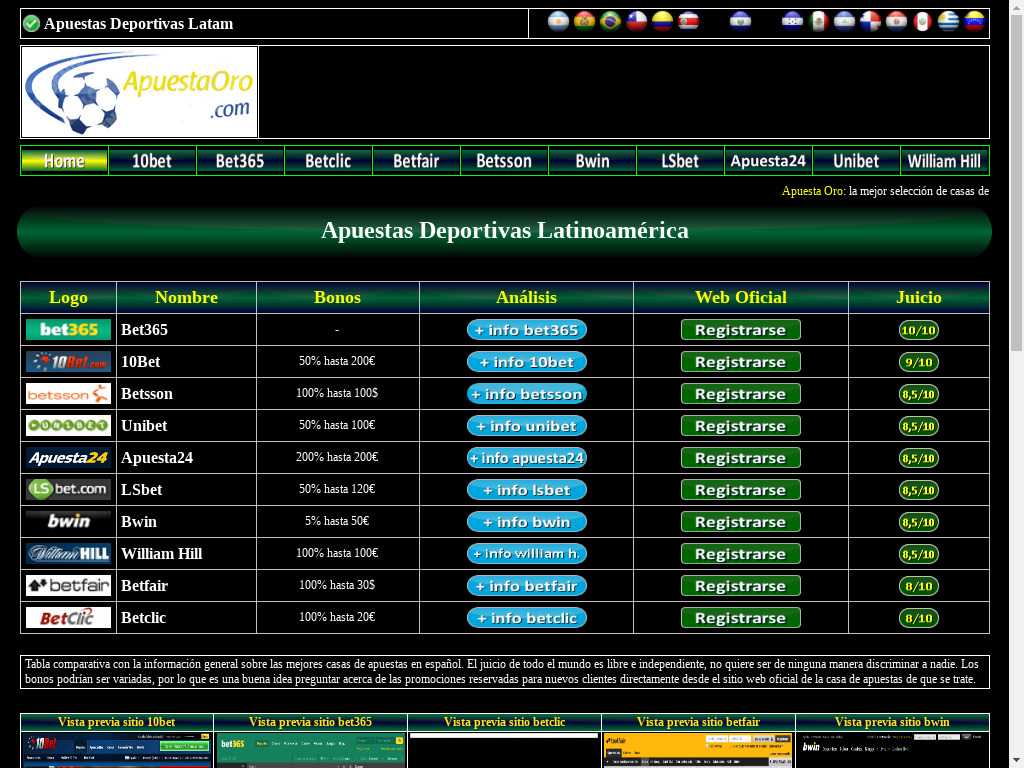Click Registrarse in the 10Bet row
This screenshot has width=1024, height=768.
tap(741, 362)
